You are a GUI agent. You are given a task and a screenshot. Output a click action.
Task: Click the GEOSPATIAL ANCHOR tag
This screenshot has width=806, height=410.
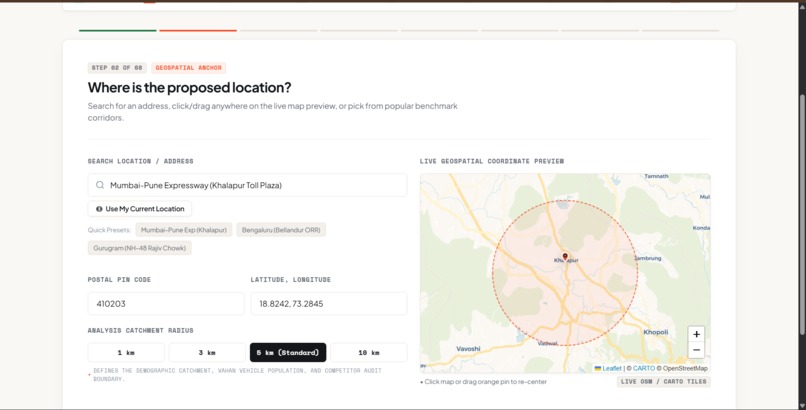pyautogui.click(x=189, y=68)
